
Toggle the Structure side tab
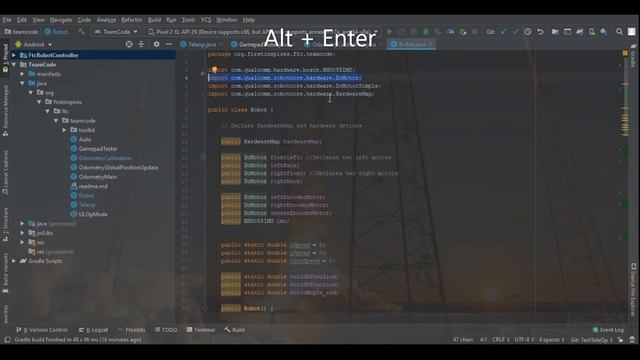point(5,224)
